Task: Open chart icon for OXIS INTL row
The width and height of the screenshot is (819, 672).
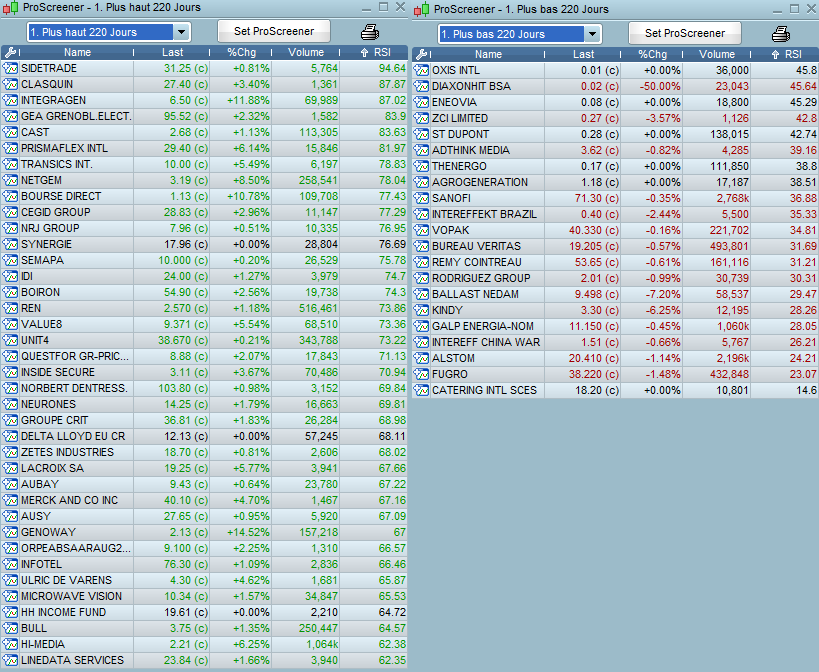Action: (421, 70)
